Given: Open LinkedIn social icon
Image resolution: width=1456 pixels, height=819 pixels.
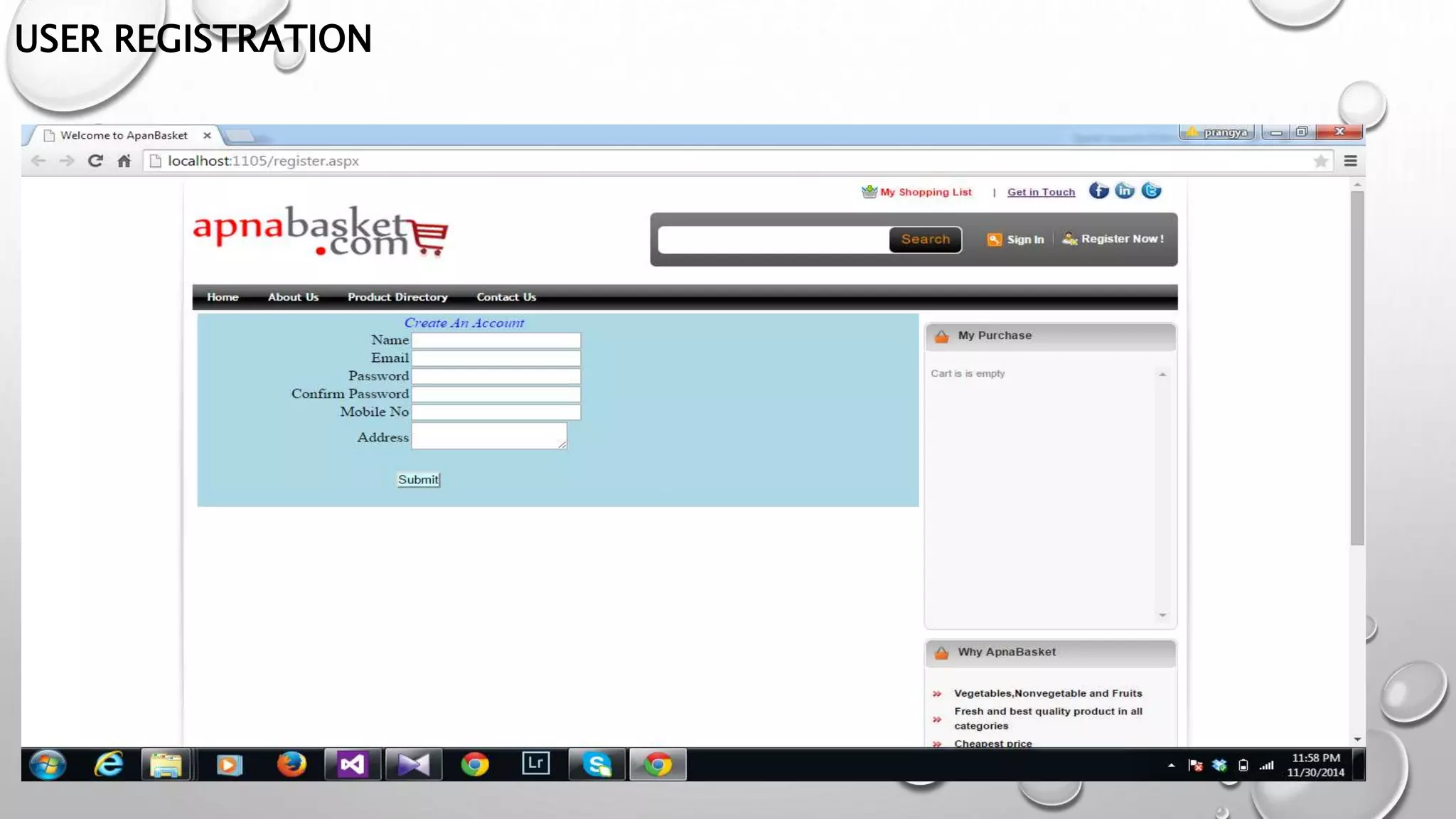Looking at the screenshot, I should pos(1125,191).
